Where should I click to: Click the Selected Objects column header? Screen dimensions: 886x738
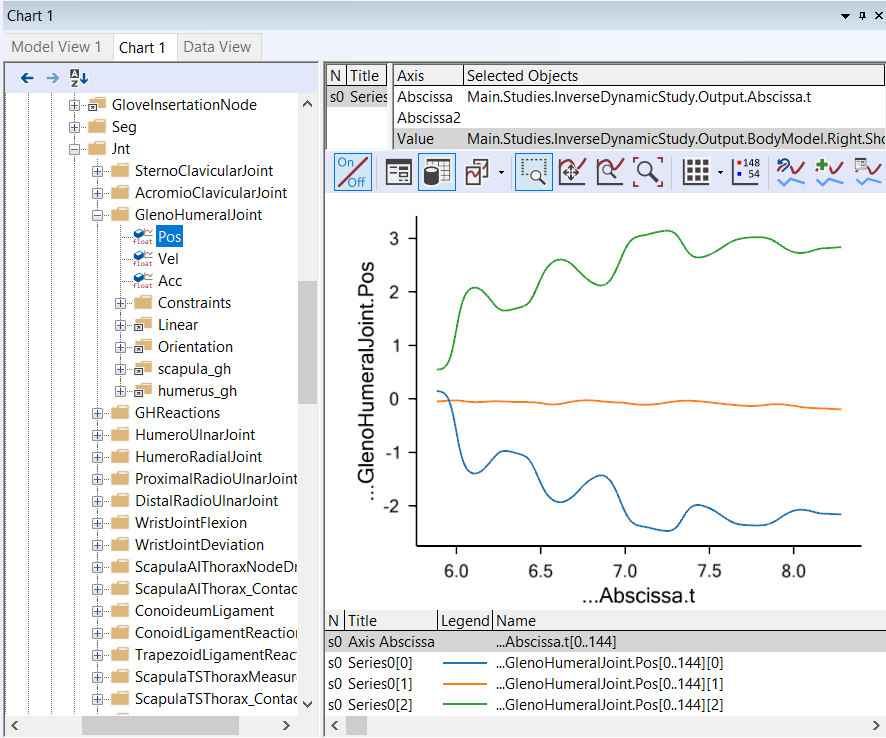point(674,76)
